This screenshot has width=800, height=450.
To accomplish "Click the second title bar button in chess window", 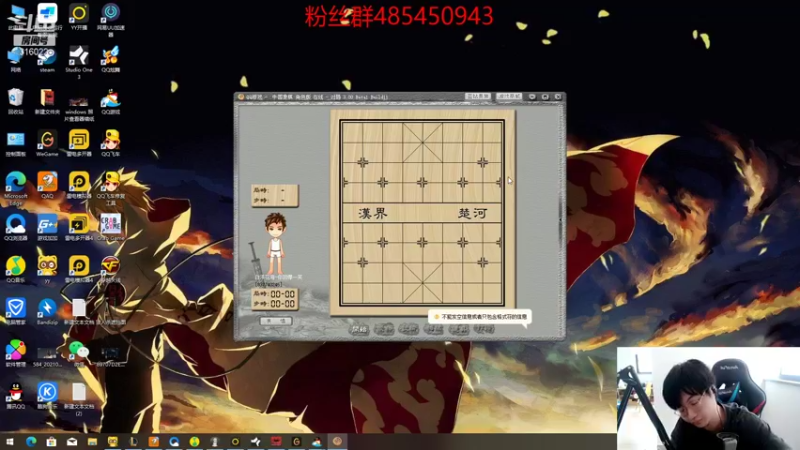I will [x=509, y=96].
